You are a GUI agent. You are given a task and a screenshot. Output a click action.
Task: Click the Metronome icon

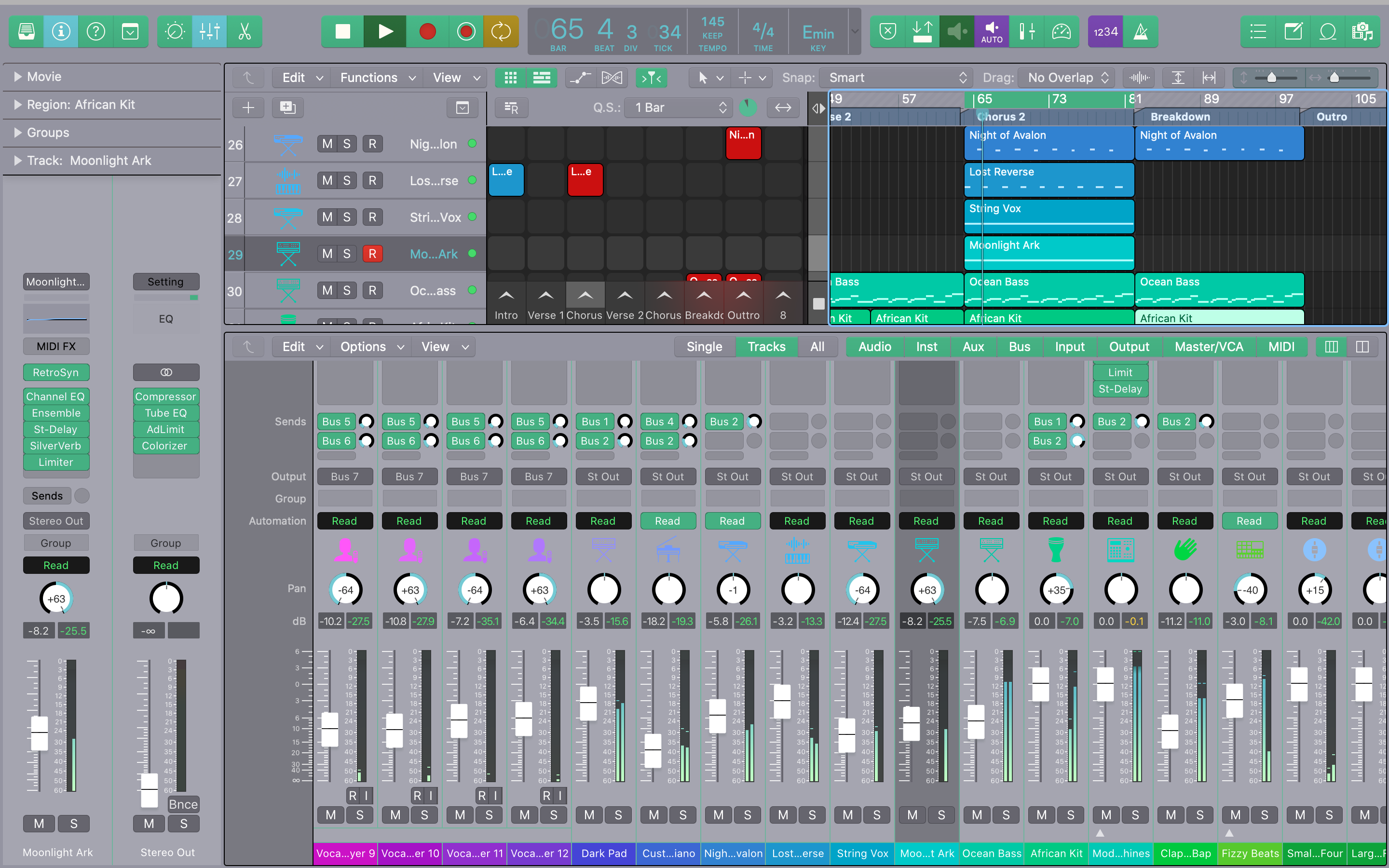pyautogui.click(x=1141, y=31)
